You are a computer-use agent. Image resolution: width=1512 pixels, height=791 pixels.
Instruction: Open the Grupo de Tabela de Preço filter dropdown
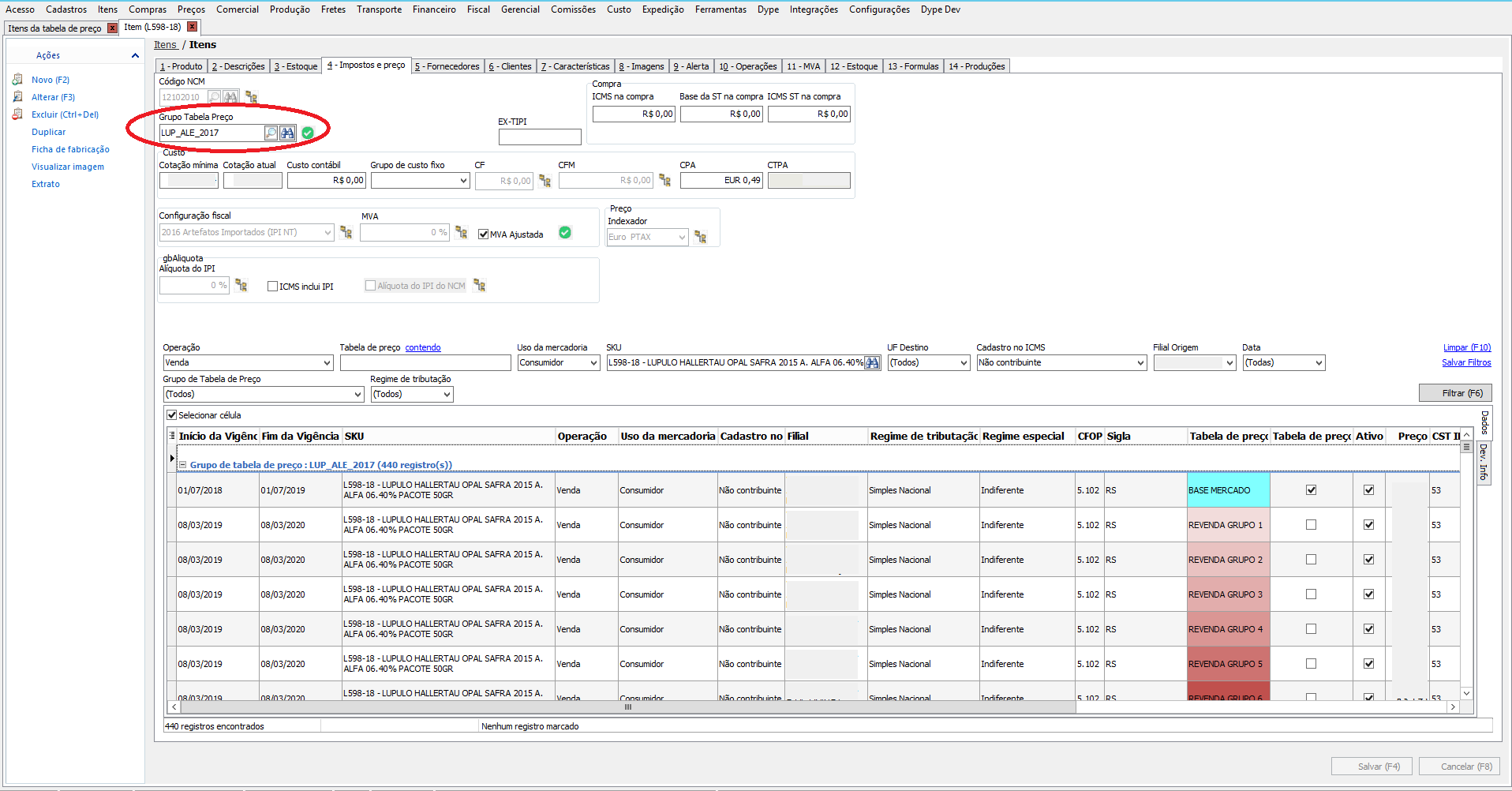(357, 394)
